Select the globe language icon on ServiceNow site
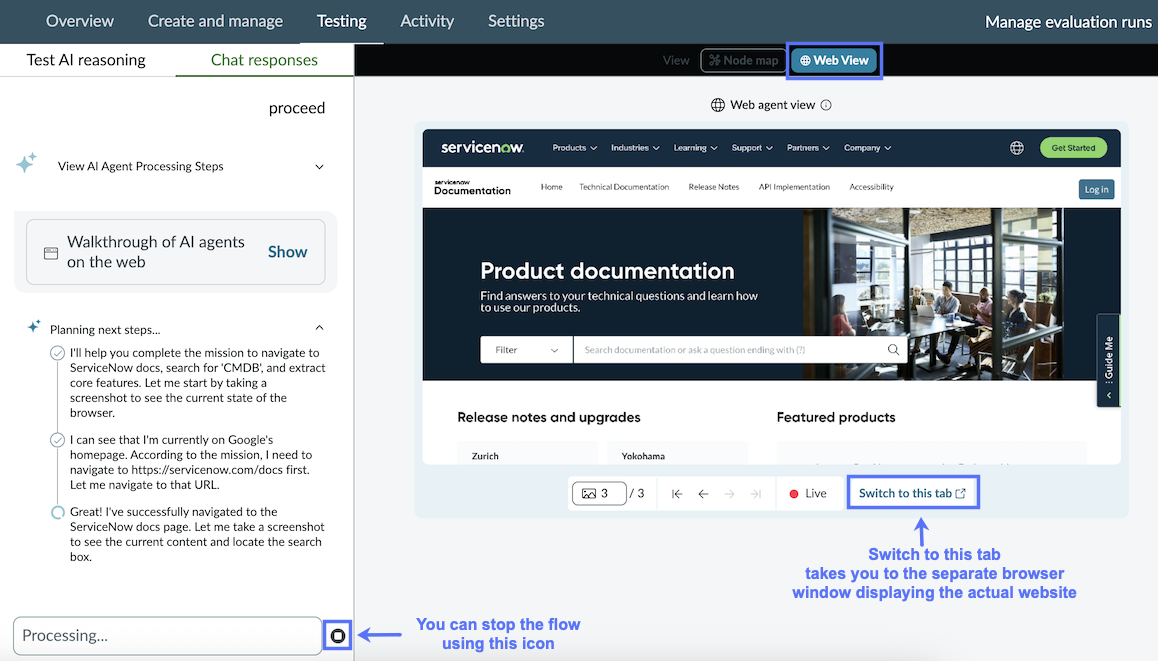The width and height of the screenshot is (1158, 661). pyautogui.click(x=1017, y=148)
